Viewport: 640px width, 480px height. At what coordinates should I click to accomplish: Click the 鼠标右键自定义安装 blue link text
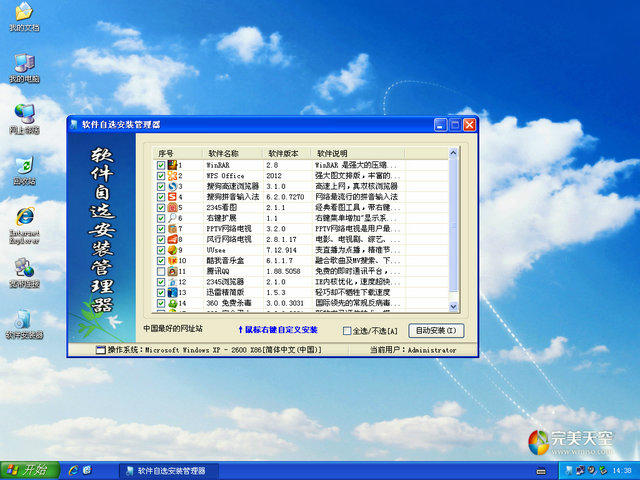(x=278, y=330)
